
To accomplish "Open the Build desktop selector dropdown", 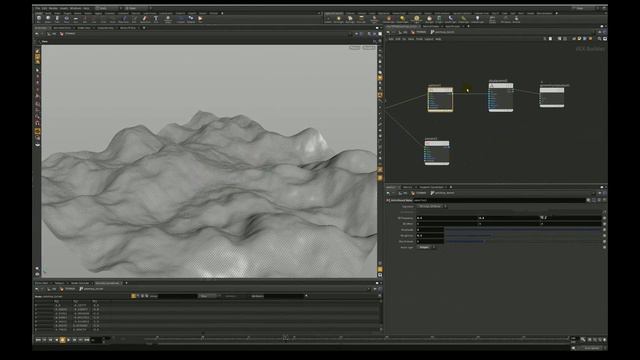I will (107, 8).
